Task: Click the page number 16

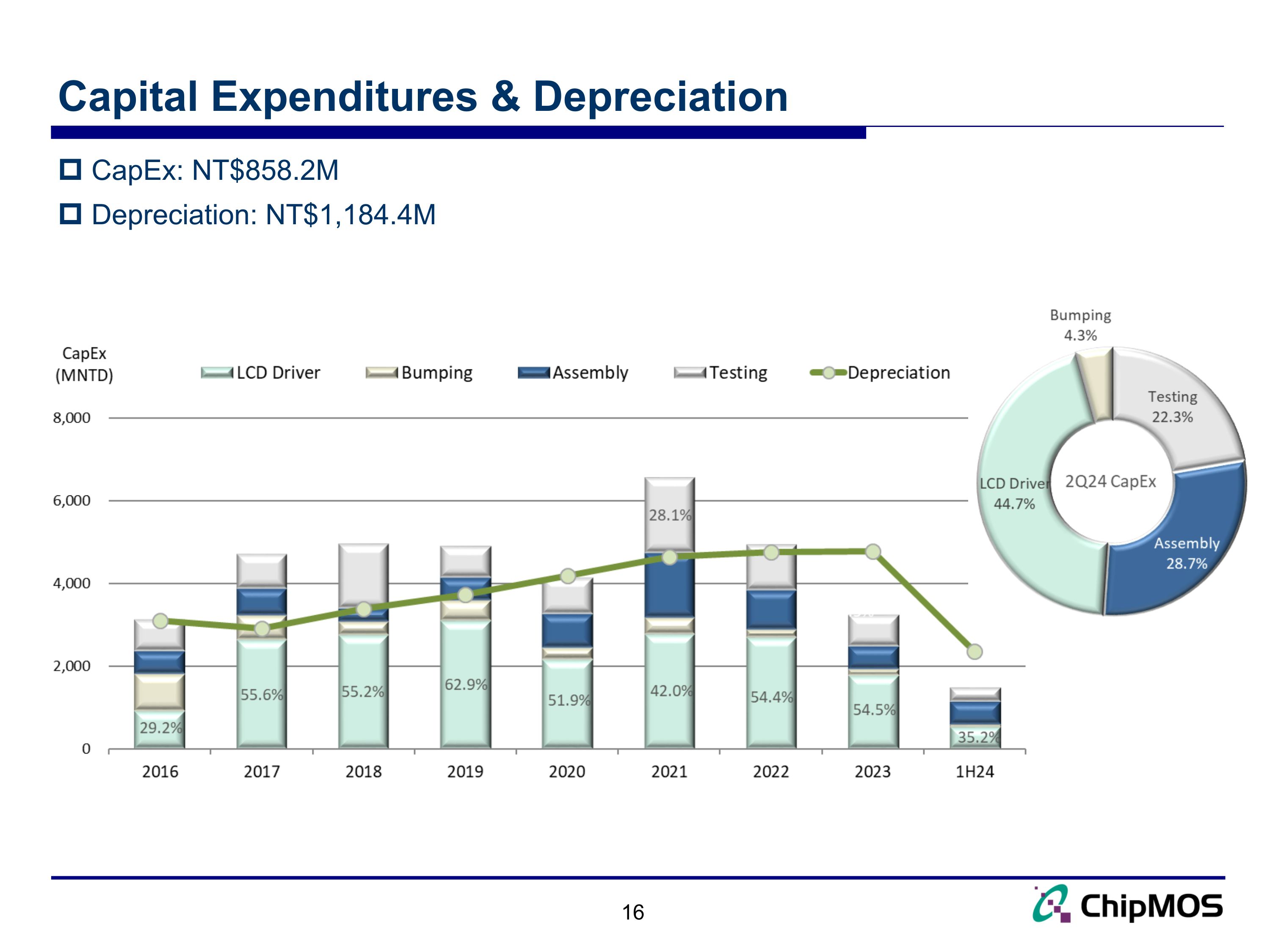Action: pos(633,912)
